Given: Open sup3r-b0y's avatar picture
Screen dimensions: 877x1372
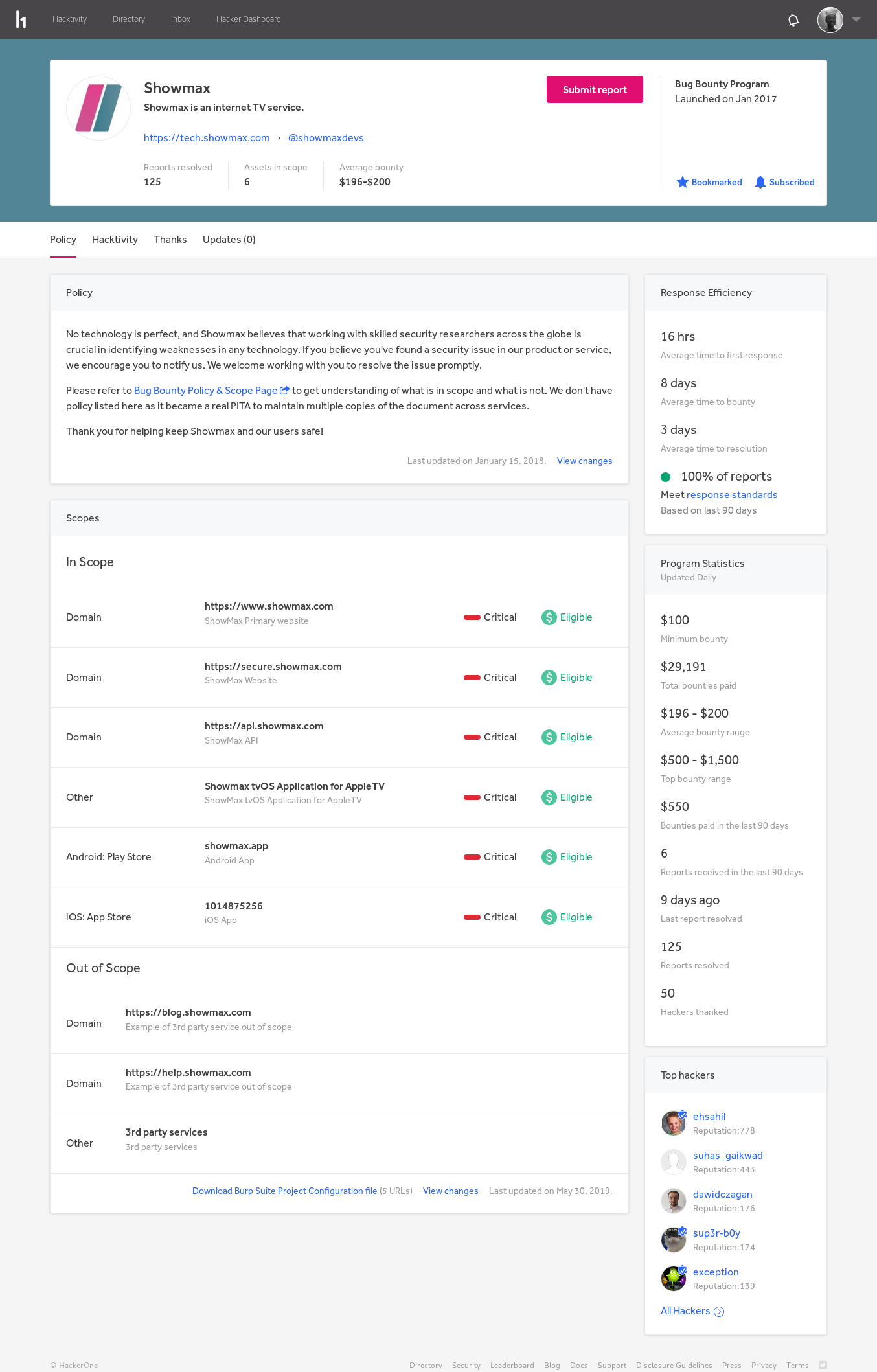Looking at the screenshot, I should point(674,1240).
